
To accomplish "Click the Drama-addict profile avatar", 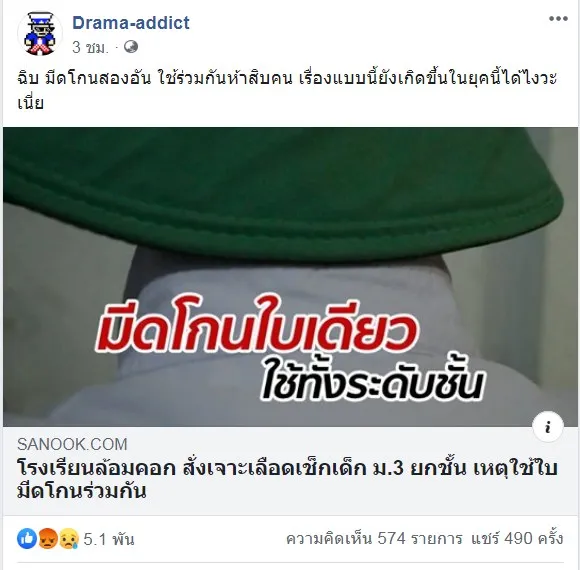I will click(x=40, y=34).
